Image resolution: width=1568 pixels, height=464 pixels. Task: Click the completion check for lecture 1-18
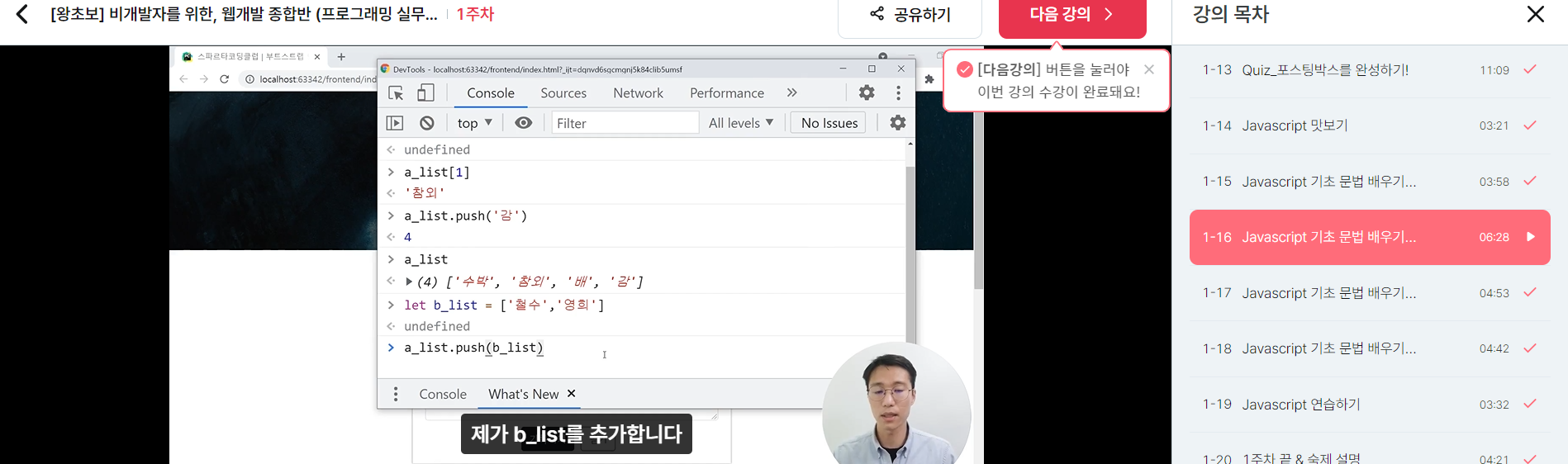[x=1530, y=348]
